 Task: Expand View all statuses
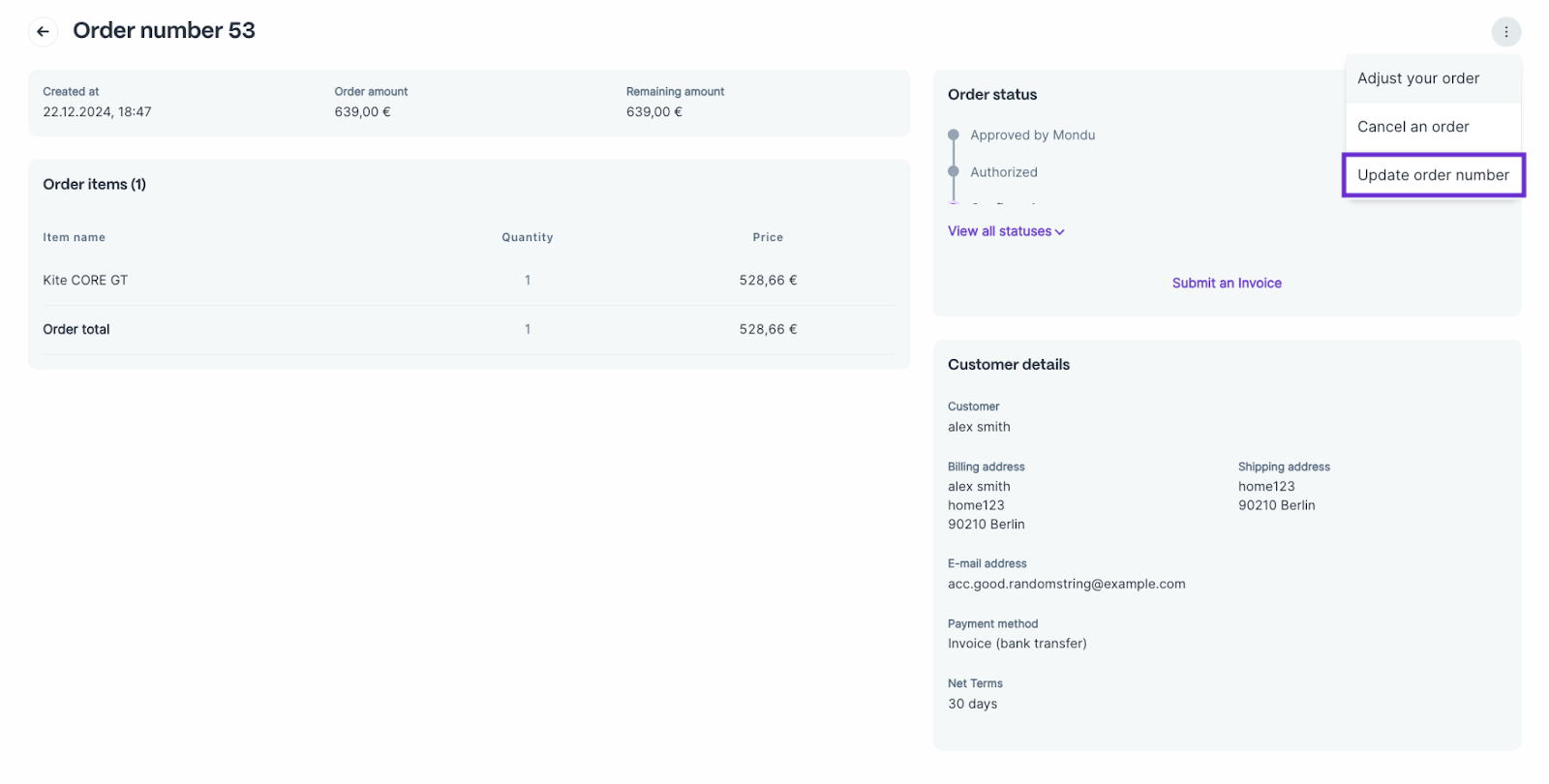tap(1006, 231)
